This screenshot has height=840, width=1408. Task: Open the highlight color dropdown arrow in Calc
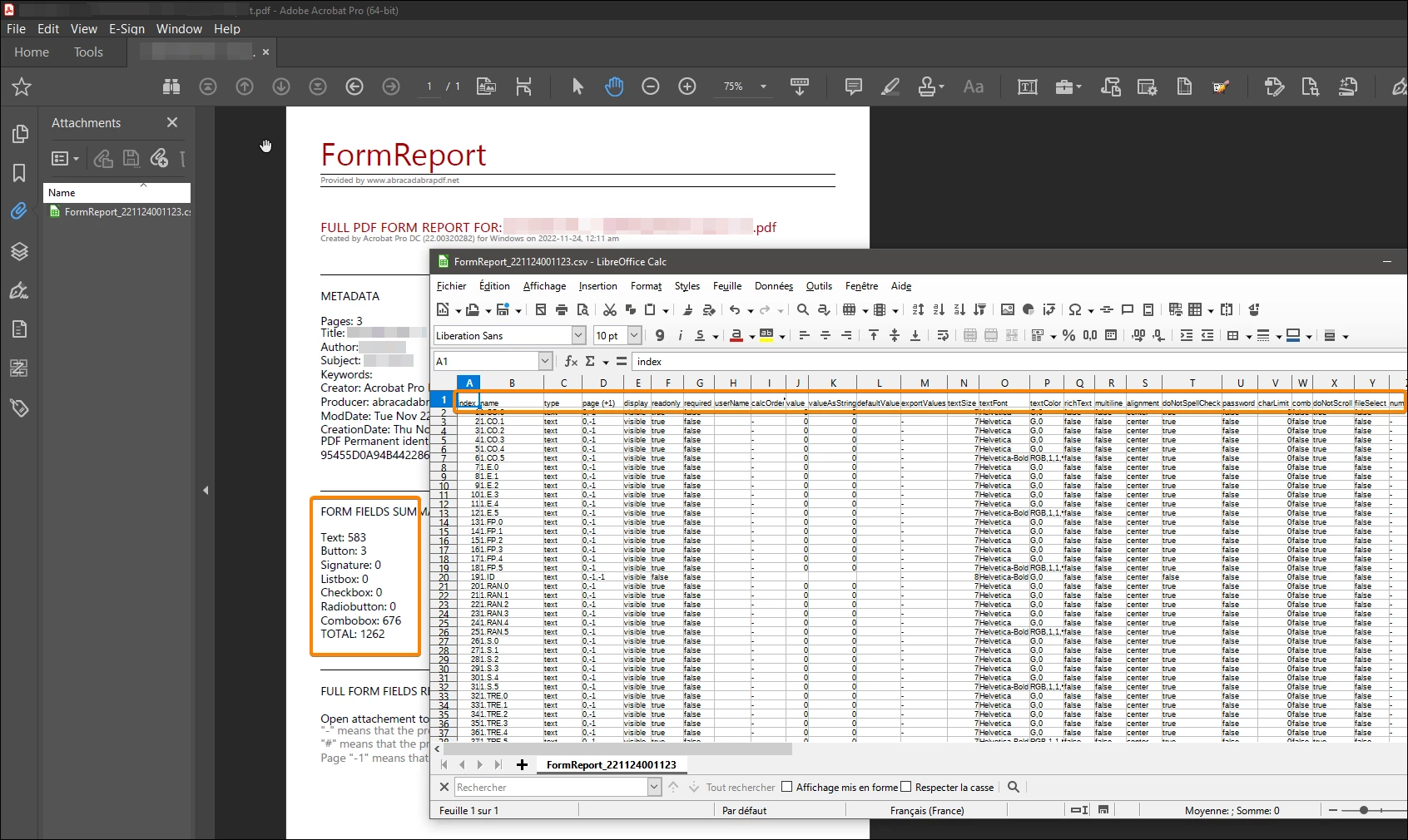[x=782, y=336]
